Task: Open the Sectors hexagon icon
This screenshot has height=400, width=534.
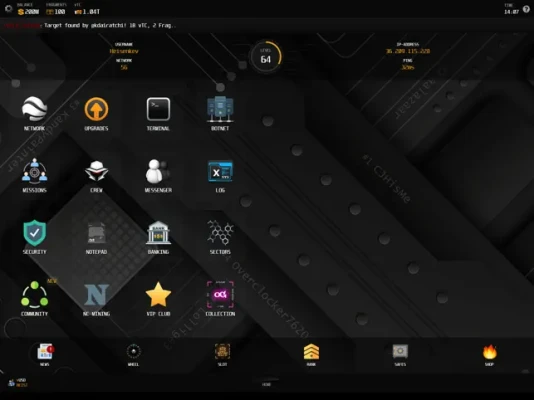Action: pos(220,233)
